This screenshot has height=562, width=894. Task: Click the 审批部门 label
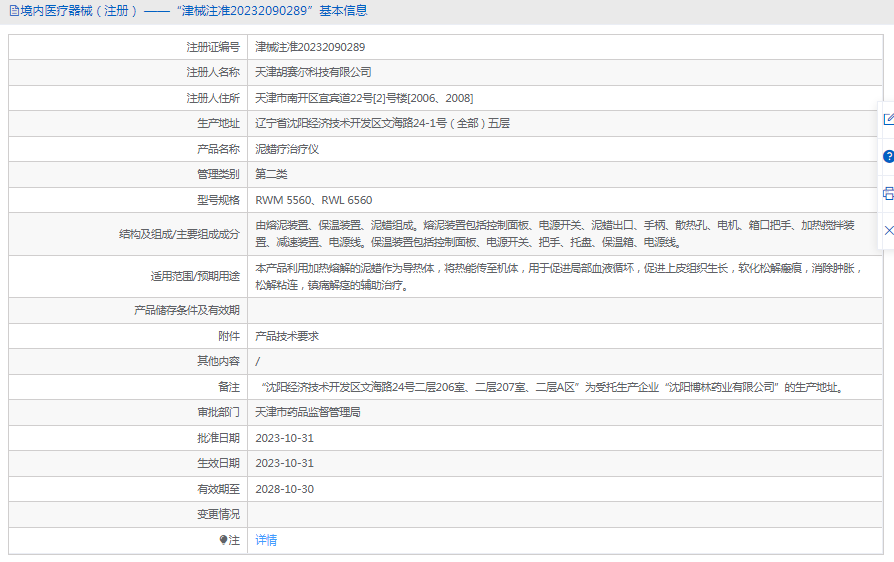(x=218, y=412)
